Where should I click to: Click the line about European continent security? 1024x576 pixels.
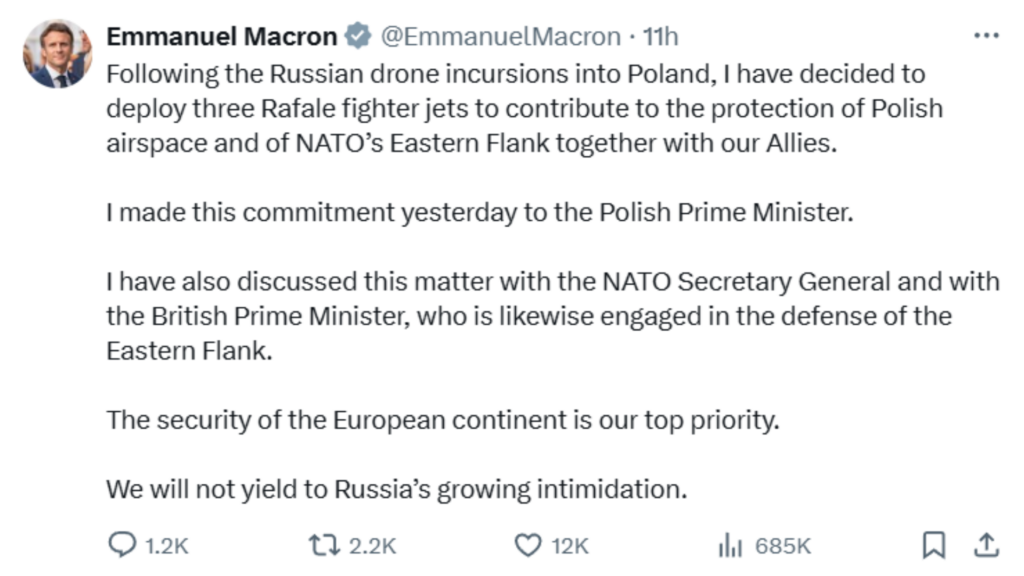click(x=443, y=420)
